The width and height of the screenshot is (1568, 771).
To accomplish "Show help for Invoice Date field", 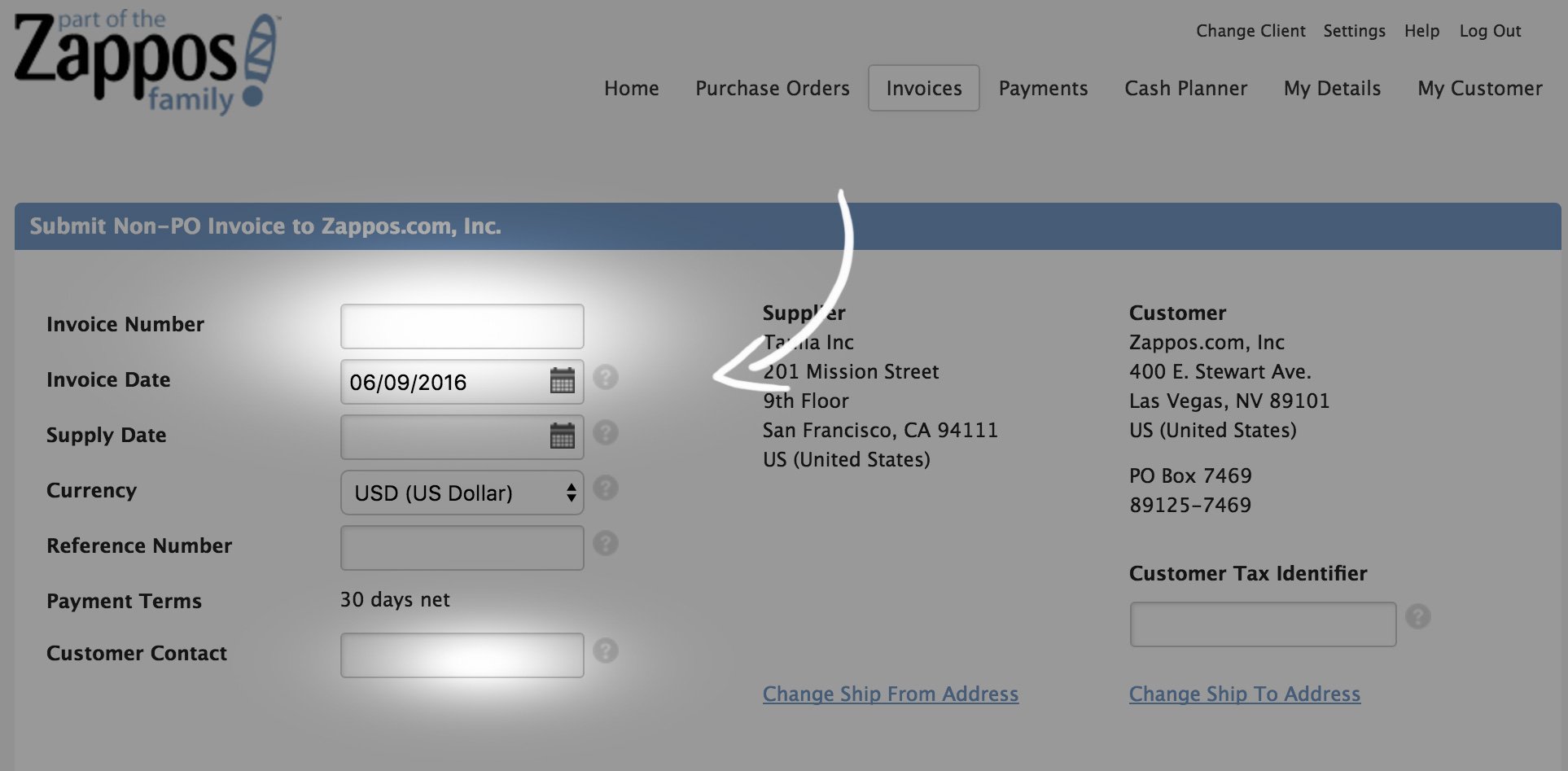I will click(x=606, y=378).
